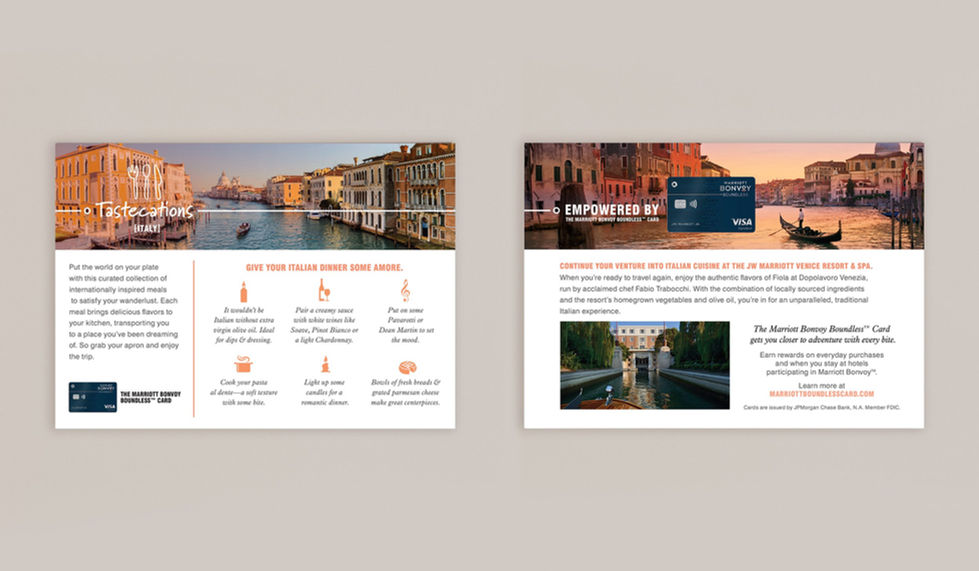This screenshot has width=979, height=571.
Task: Click the tip 'Pair a creamy sauce with white wines'
Action: point(324,325)
